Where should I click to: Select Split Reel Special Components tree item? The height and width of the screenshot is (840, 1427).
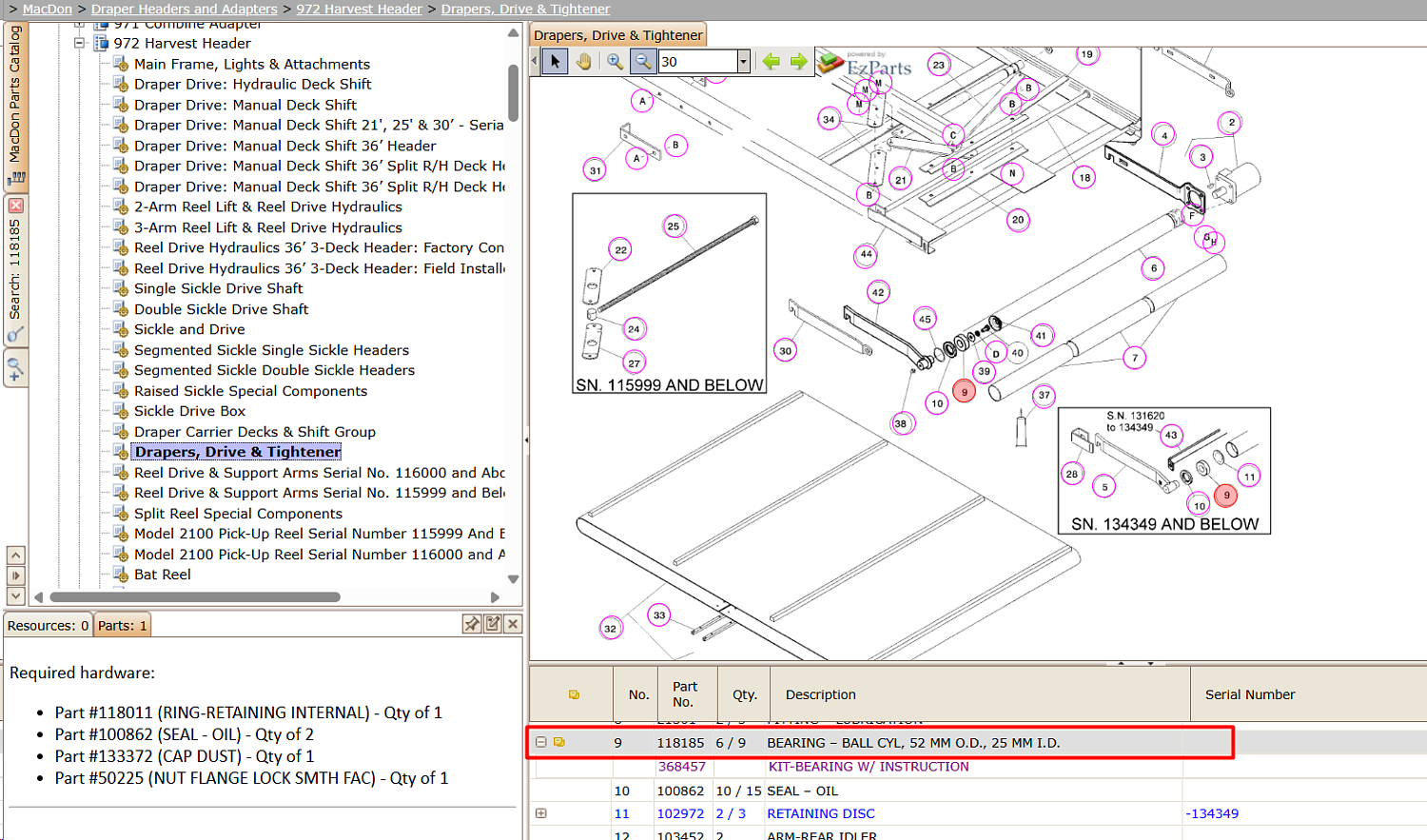coord(238,514)
